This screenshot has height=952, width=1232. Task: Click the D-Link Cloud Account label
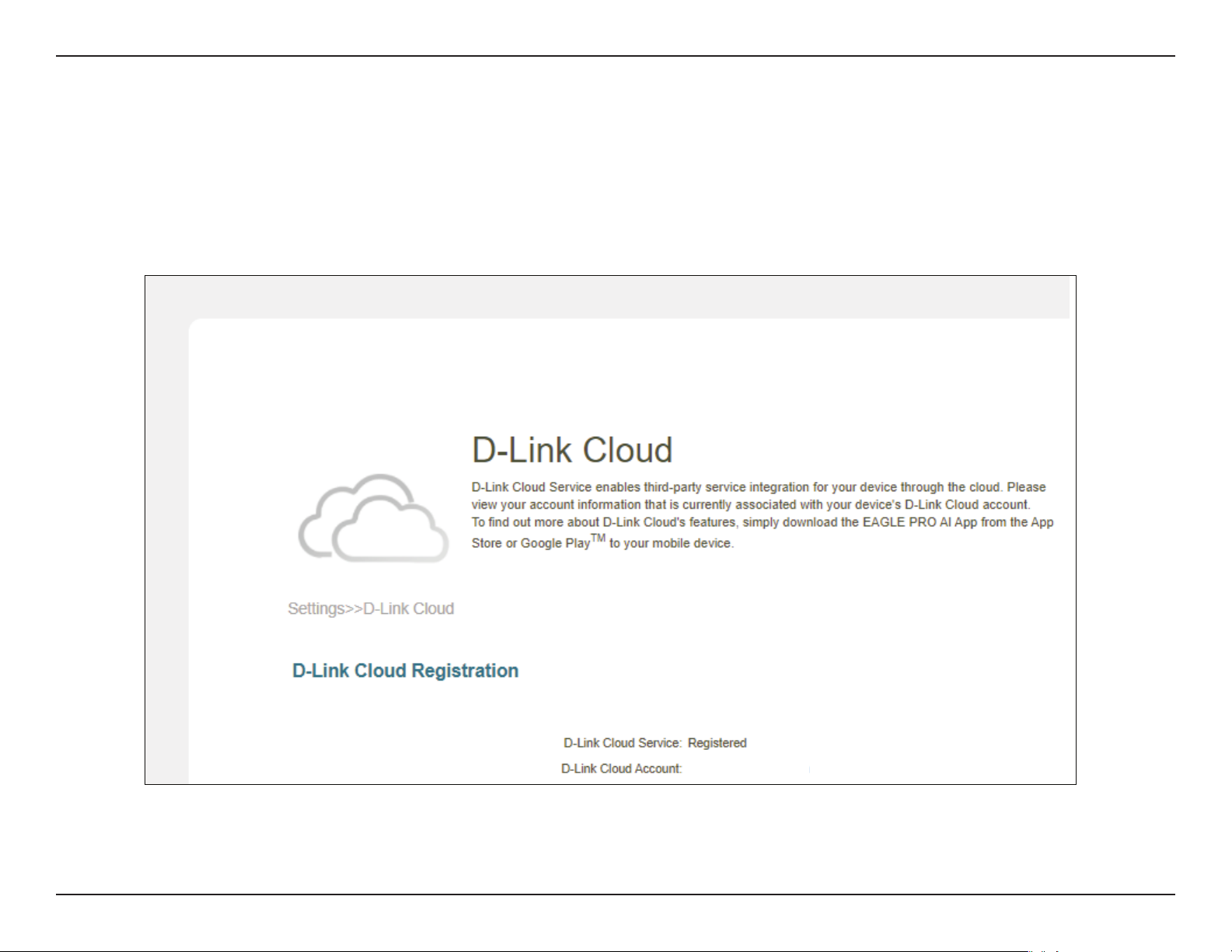pos(622,769)
